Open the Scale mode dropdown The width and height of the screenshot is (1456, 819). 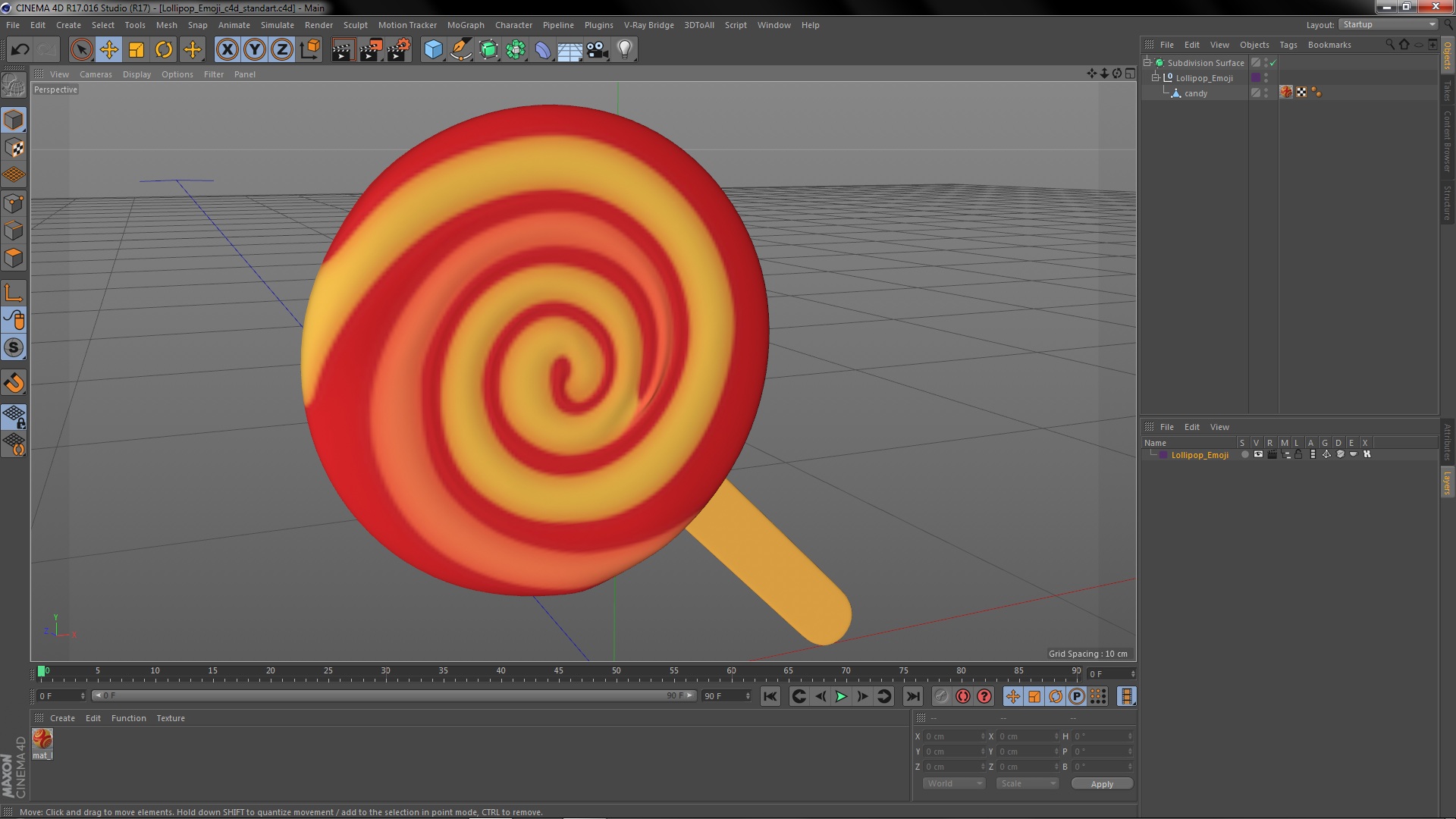(1028, 783)
